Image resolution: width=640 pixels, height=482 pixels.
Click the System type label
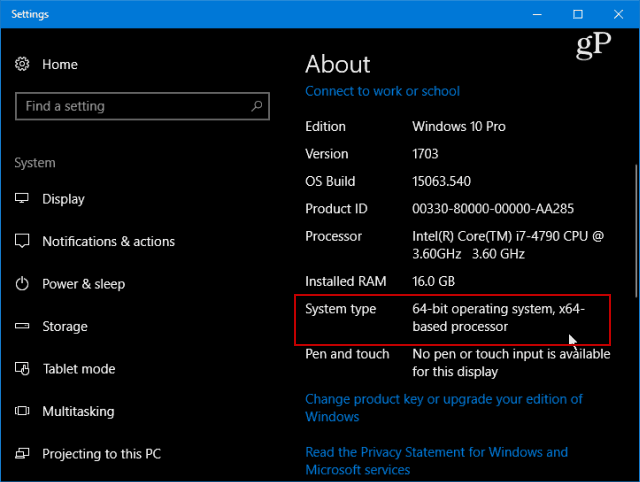point(340,309)
